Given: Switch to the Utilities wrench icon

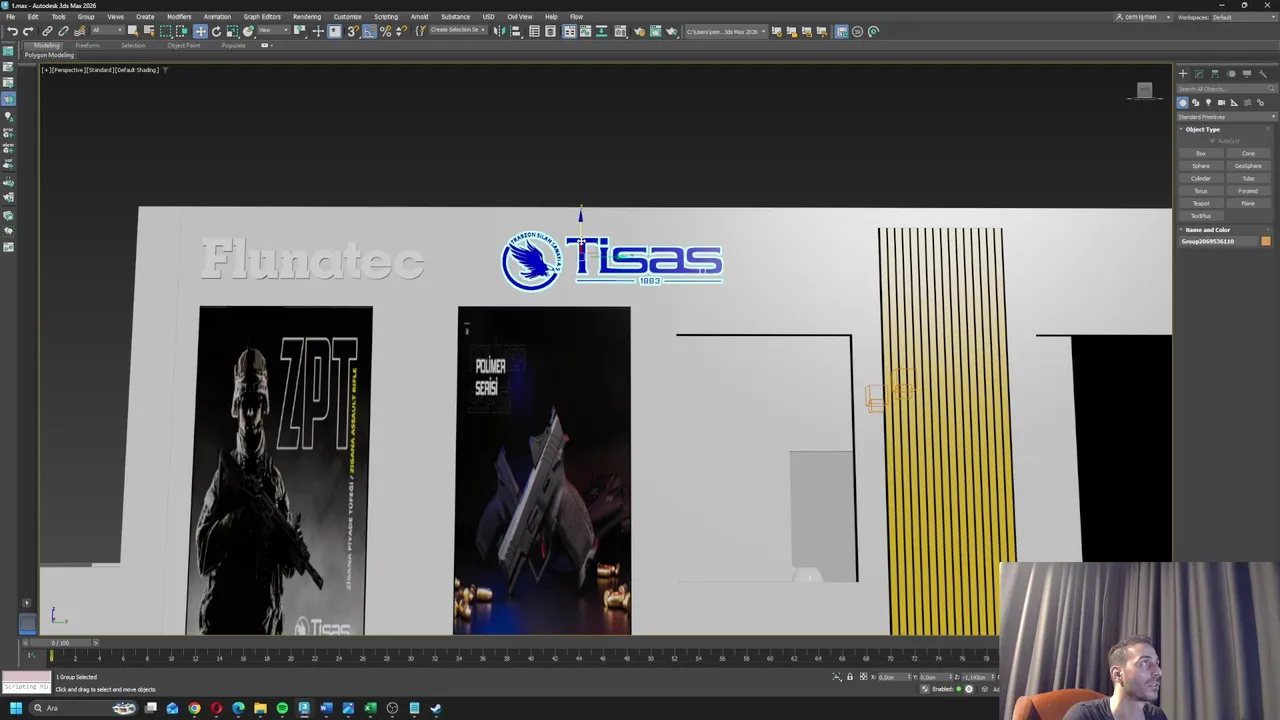Looking at the screenshot, I should (1263, 73).
